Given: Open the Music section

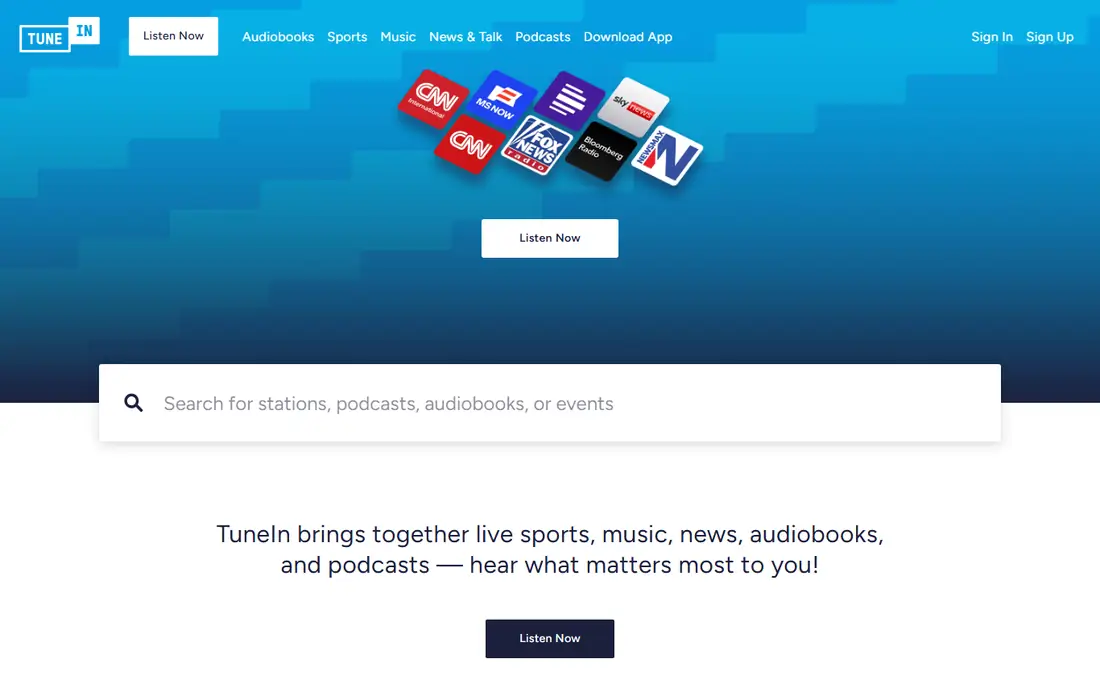Looking at the screenshot, I should [x=398, y=36].
